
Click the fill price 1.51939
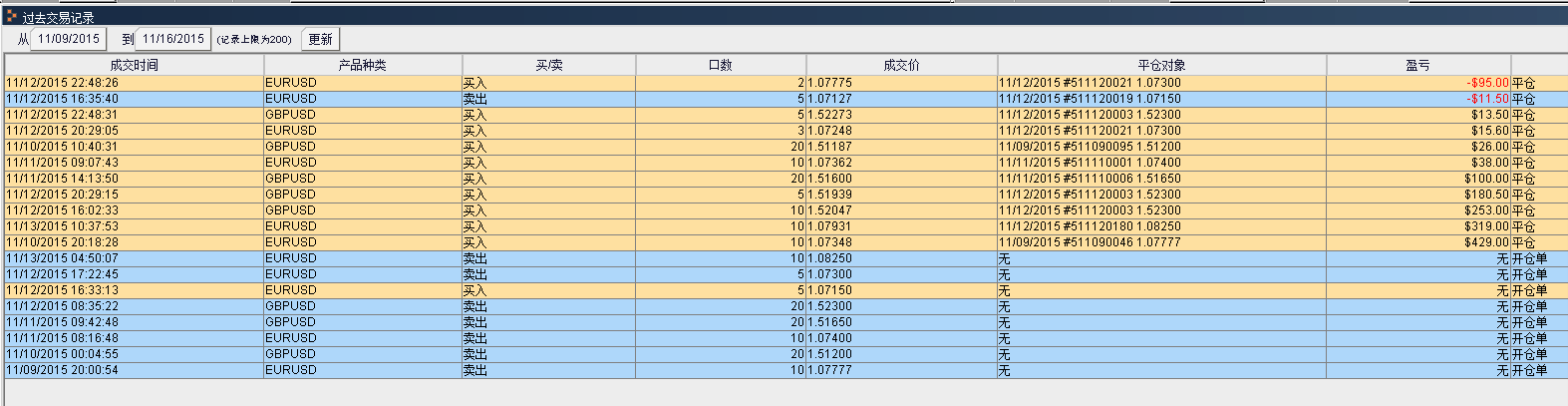[829, 195]
